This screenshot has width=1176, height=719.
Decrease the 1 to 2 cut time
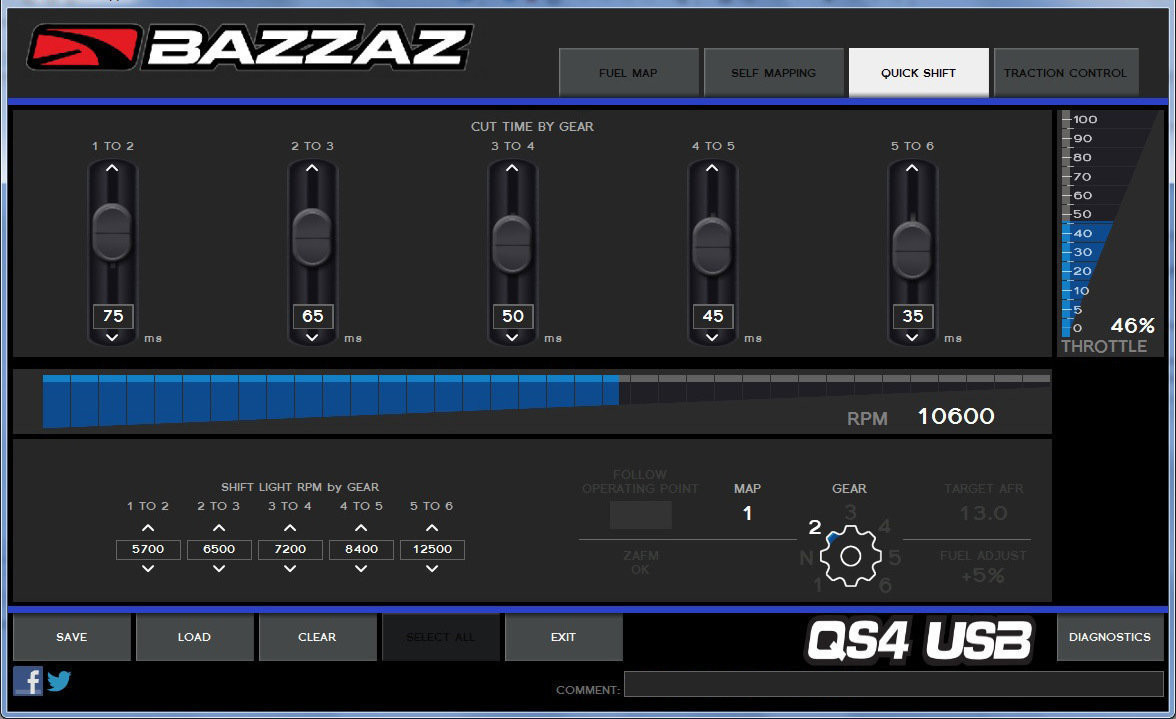click(112, 337)
